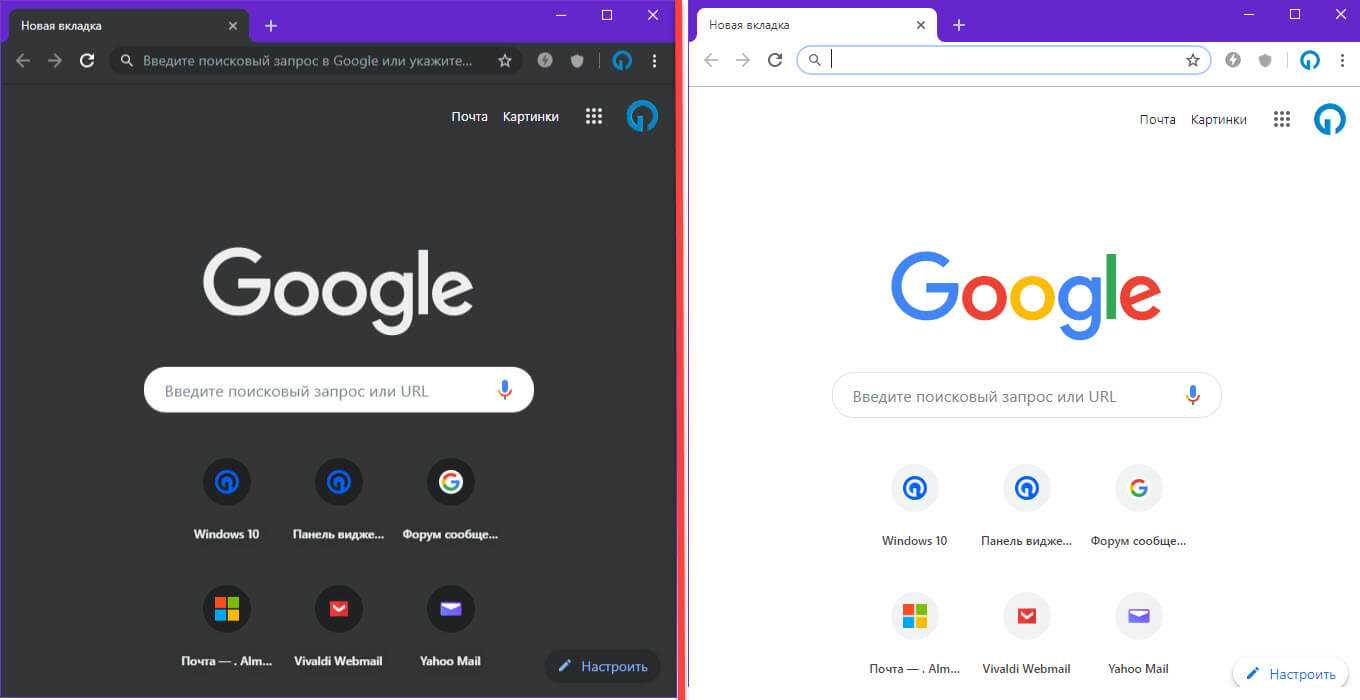Viewport: 1360px width, 700px height.
Task: Open 'Windows 10' shortcut in light window
Action: click(x=915, y=504)
